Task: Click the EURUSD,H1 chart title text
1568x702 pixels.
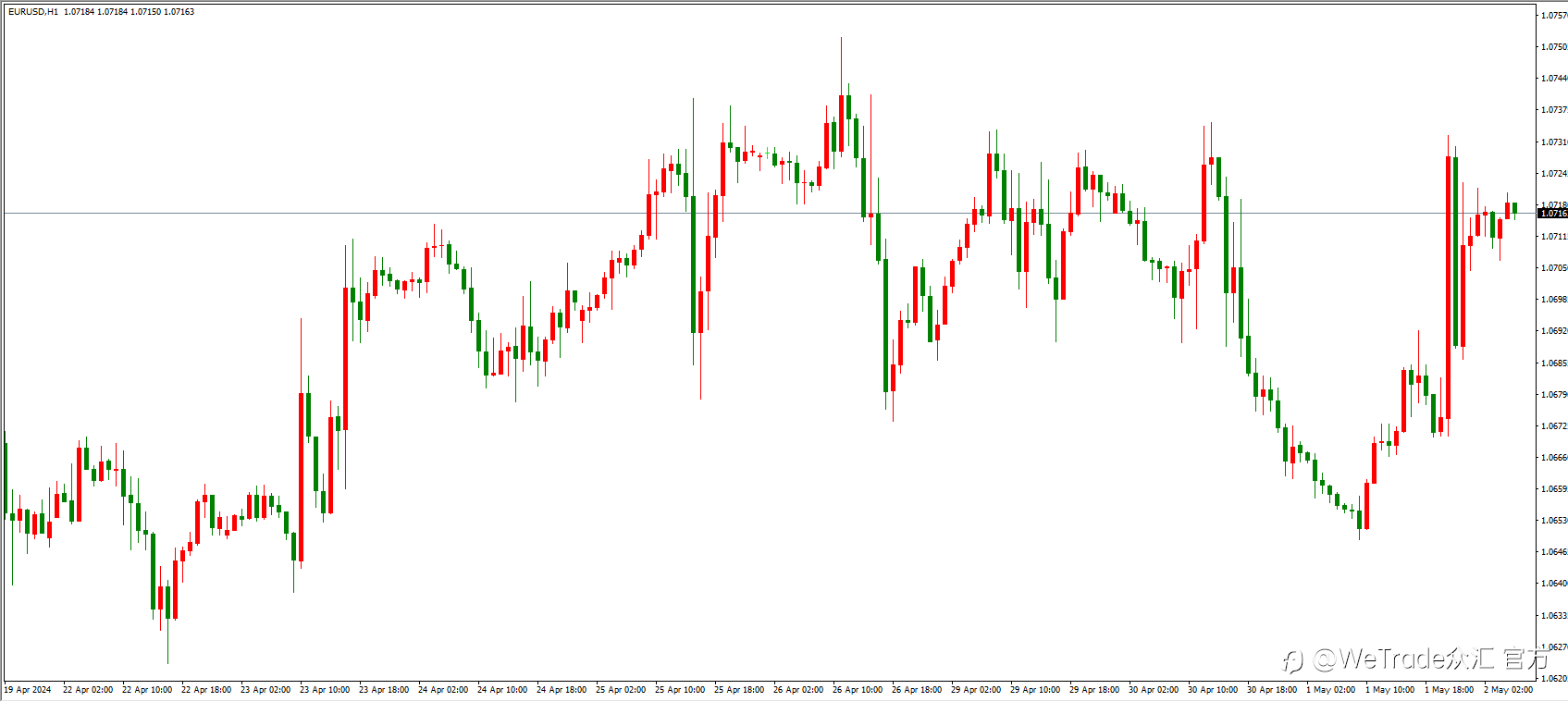Action: (x=32, y=12)
